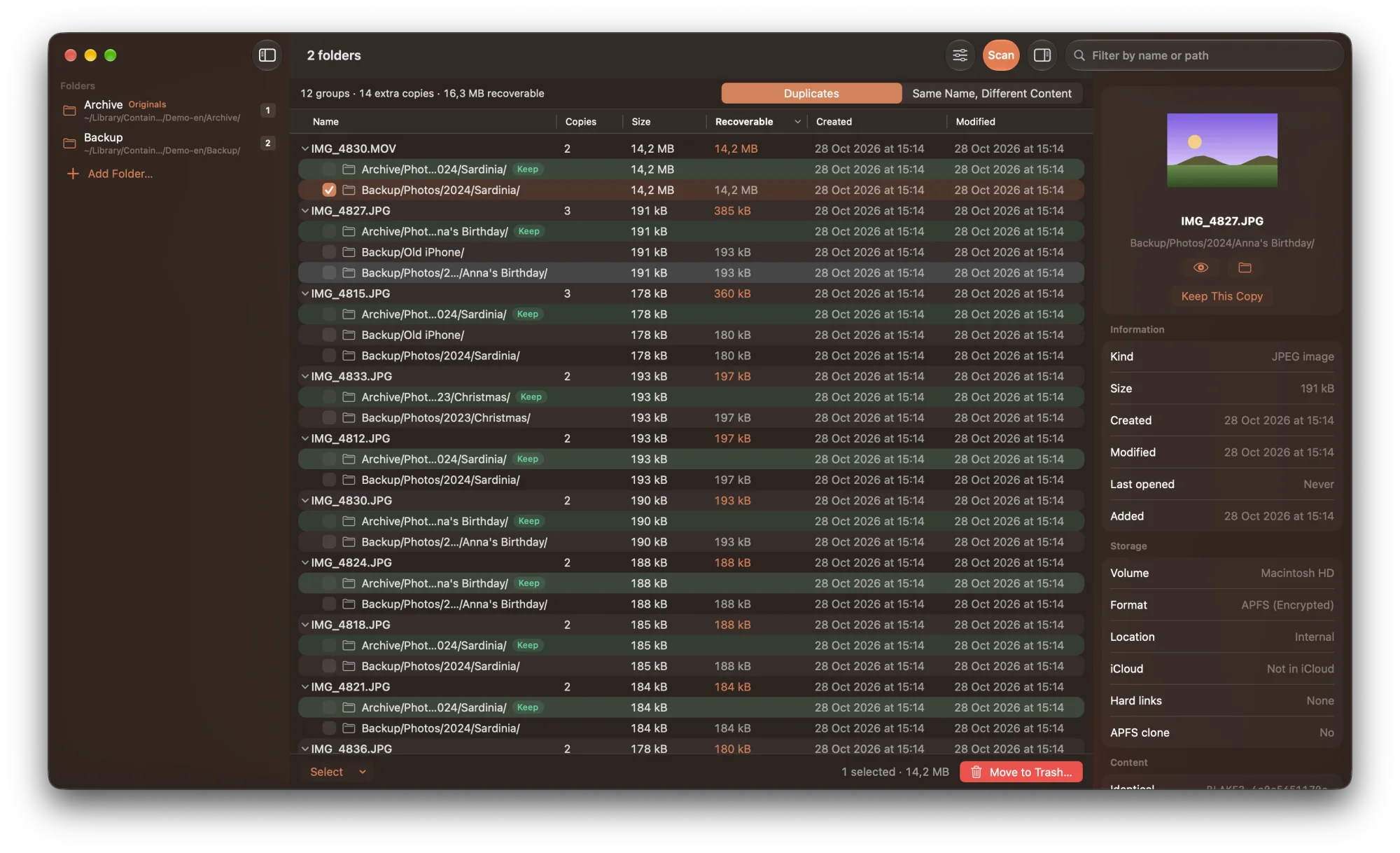The width and height of the screenshot is (1400, 853).
Task: Check the Backup/Old iPhone/ 178 kB copy
Action: pyautogui.click(x=329, y=335)
